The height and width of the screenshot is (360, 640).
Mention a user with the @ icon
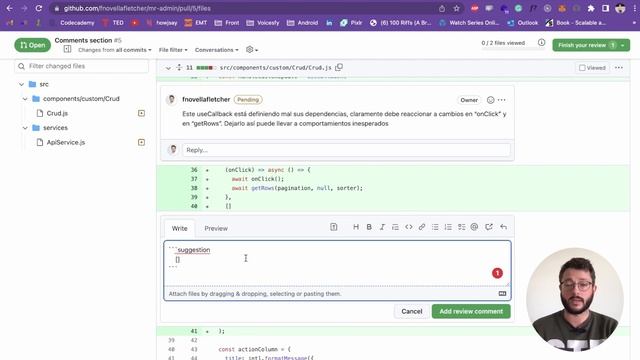coord(474,227)
